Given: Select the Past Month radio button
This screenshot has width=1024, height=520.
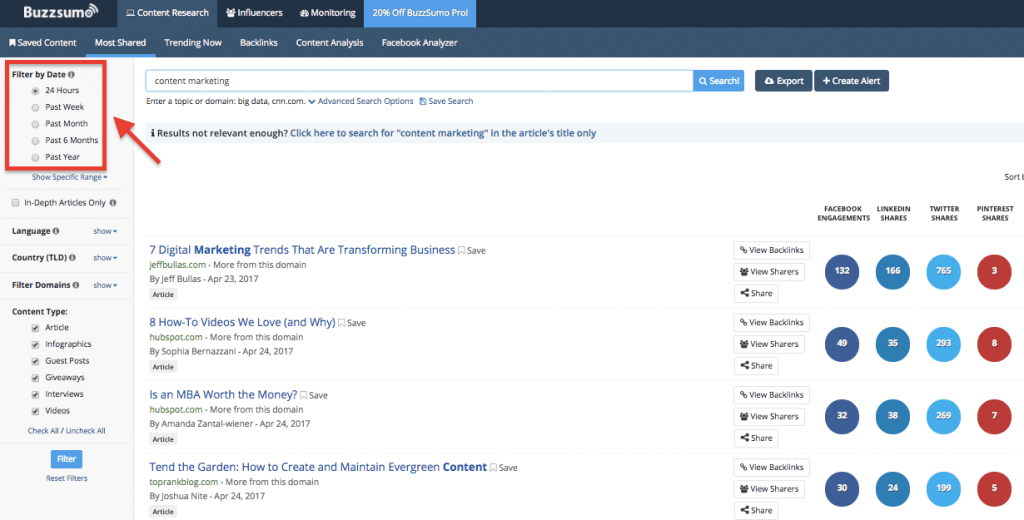Looking at the screenshot, I should coord(35,124).
